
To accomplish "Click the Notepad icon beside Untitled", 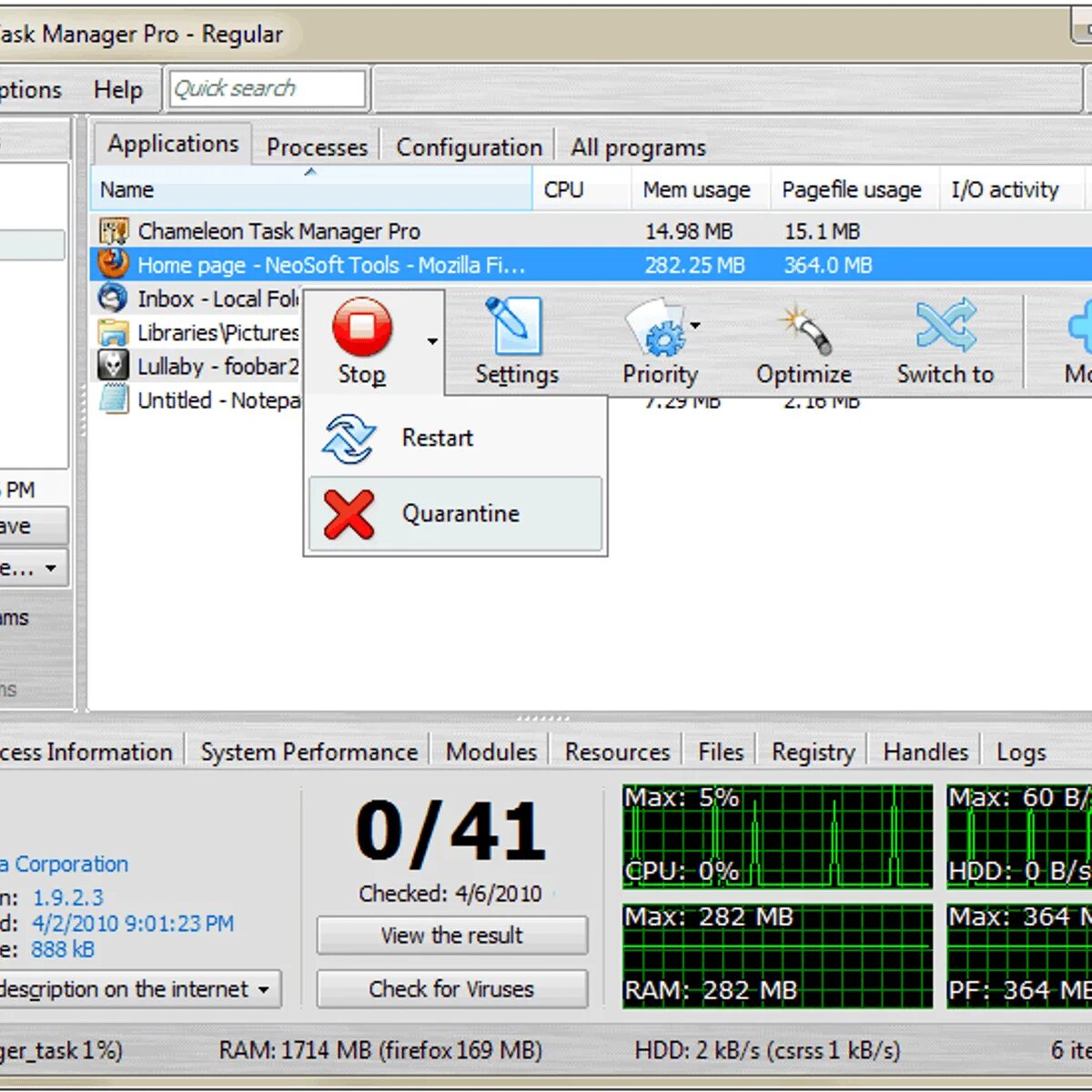I will click(x=114, y=399).
